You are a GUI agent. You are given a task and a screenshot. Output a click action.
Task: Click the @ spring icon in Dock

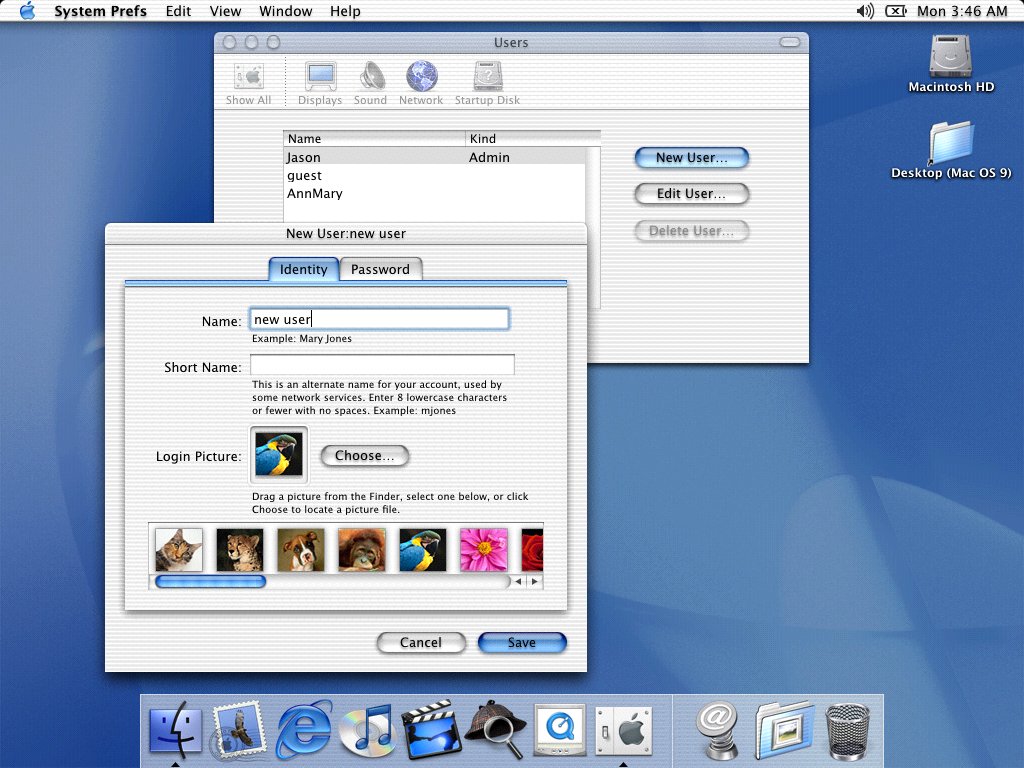coord(716,730)
